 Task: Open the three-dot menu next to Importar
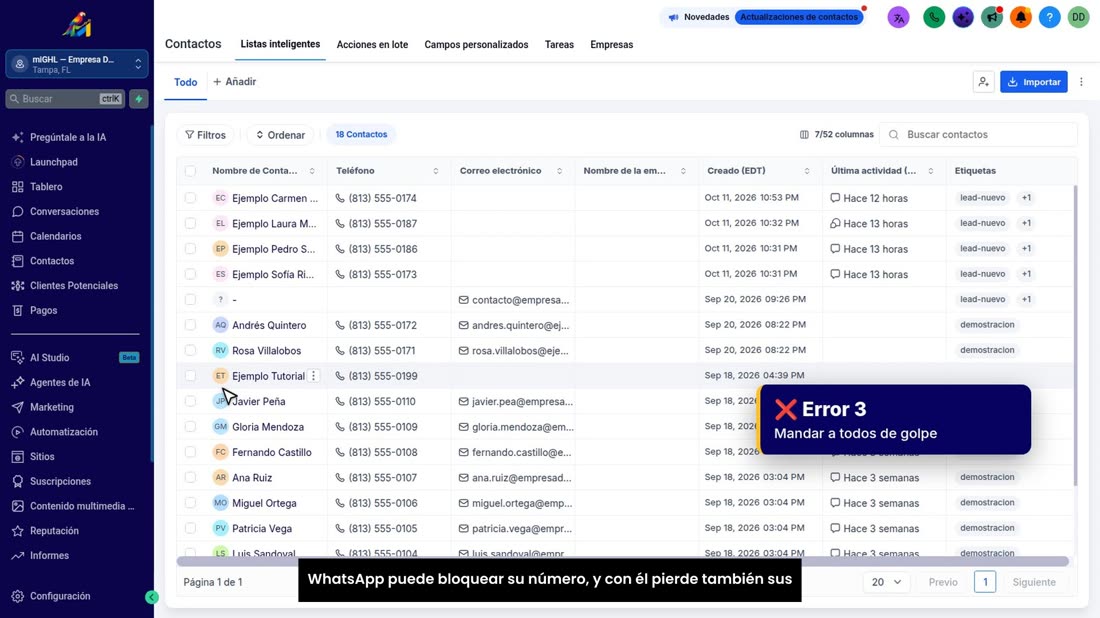click(x=1081, y=82)
